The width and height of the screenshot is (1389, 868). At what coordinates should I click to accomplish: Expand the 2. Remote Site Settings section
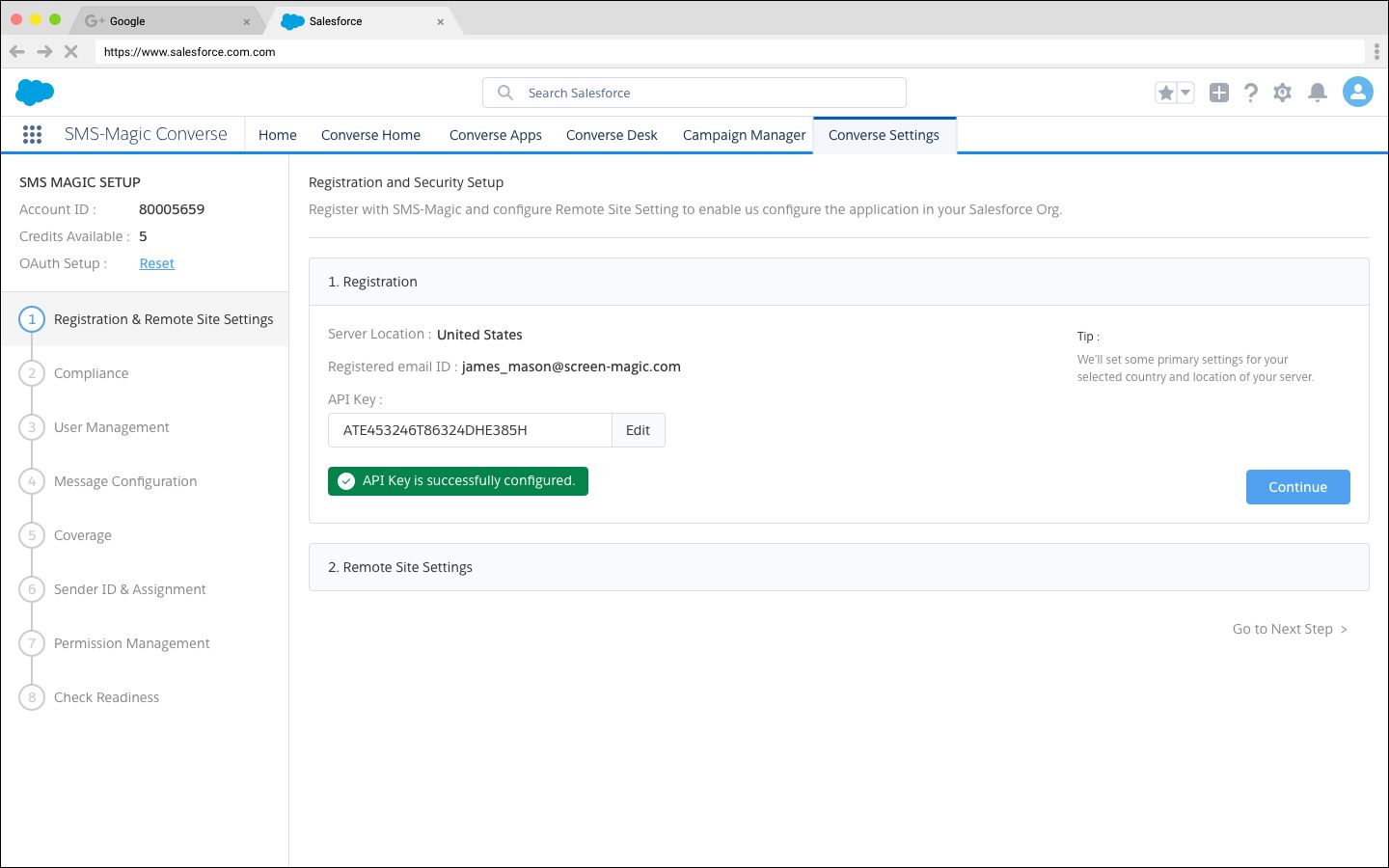839,567
